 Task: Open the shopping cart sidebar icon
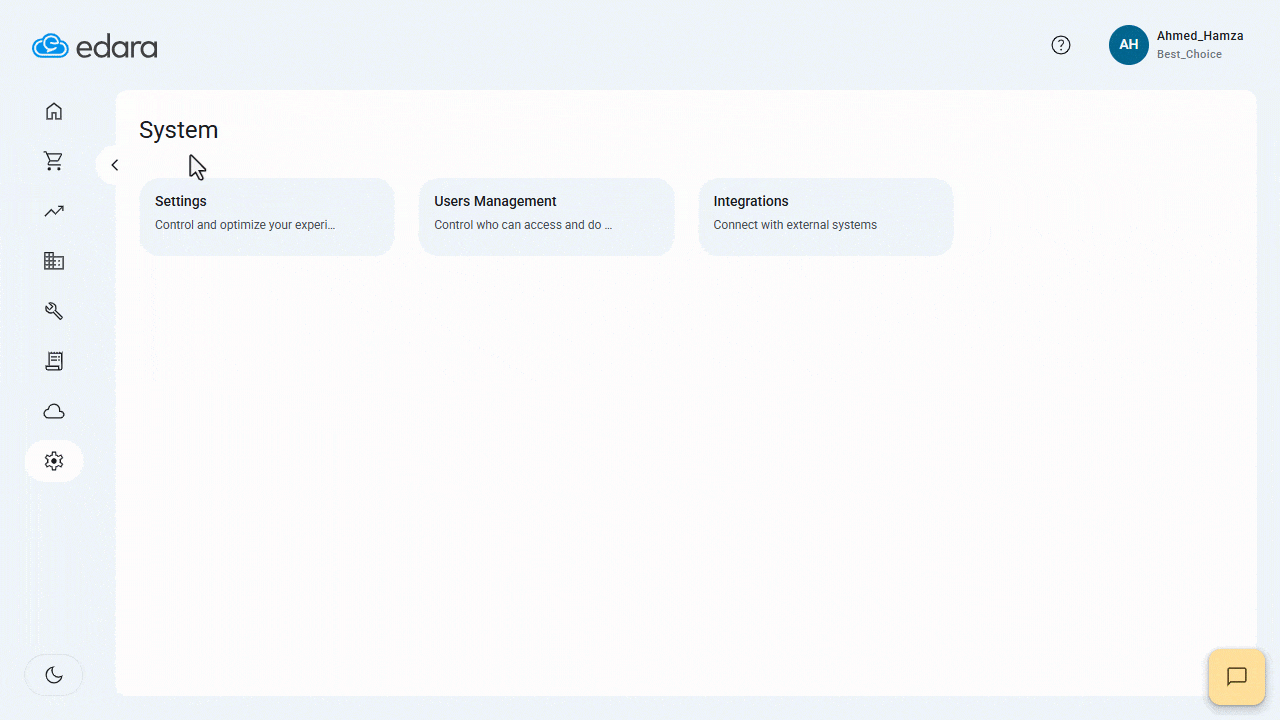54,161
